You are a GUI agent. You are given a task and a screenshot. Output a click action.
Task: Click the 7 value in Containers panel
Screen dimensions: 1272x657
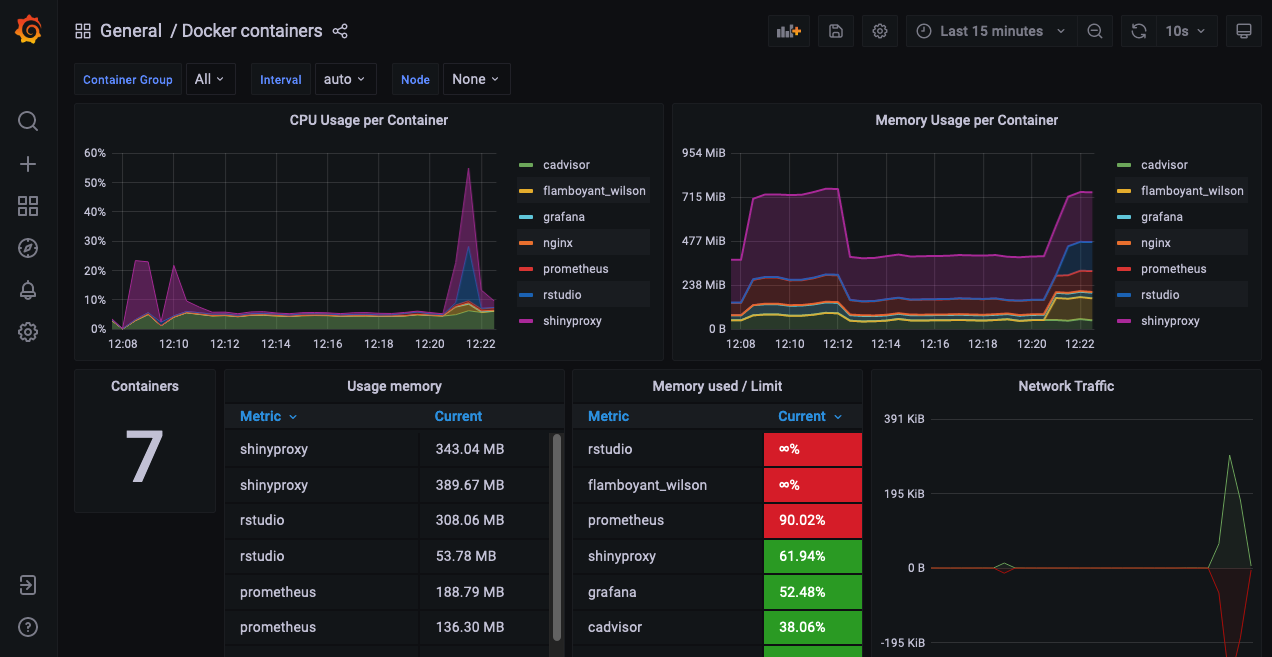point(144,456)
